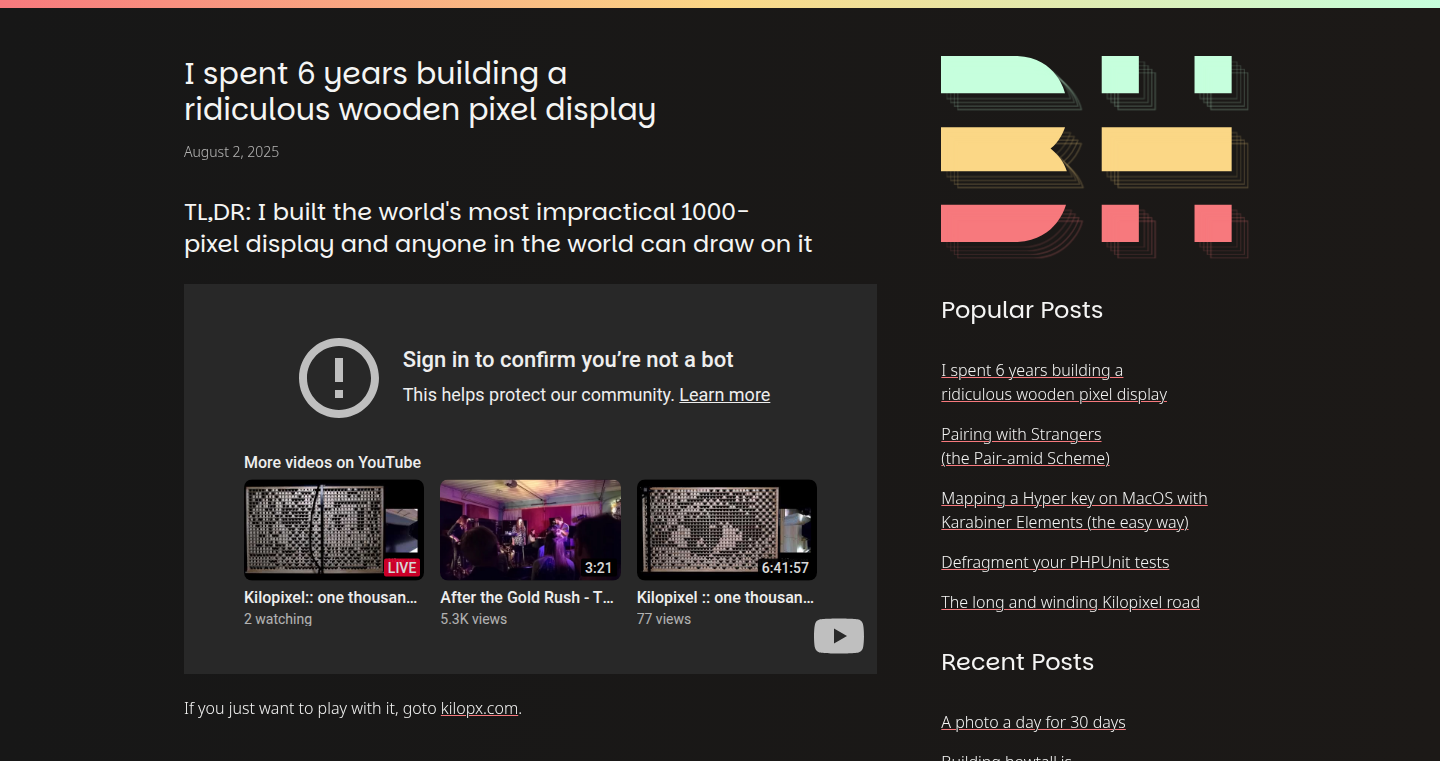
Task: Visit the kilopx.com link
Action: click(x=479, y=708)
